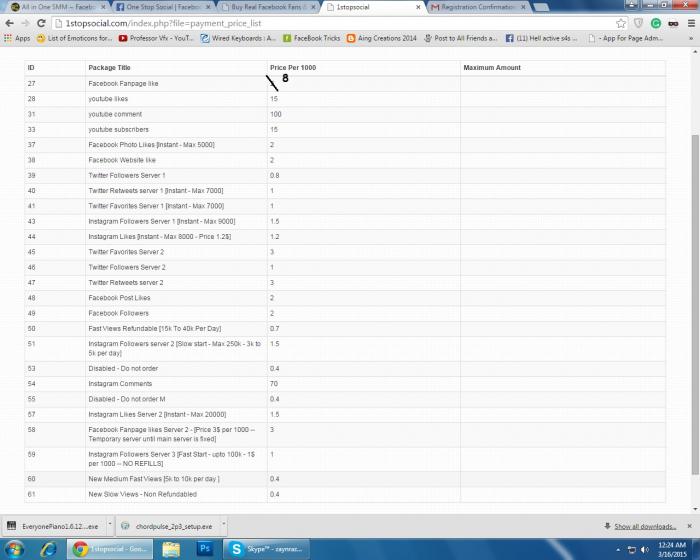The image size is (700, 560).
Task: Select the Facebook Website like row title
Action: tap(122, 160)
